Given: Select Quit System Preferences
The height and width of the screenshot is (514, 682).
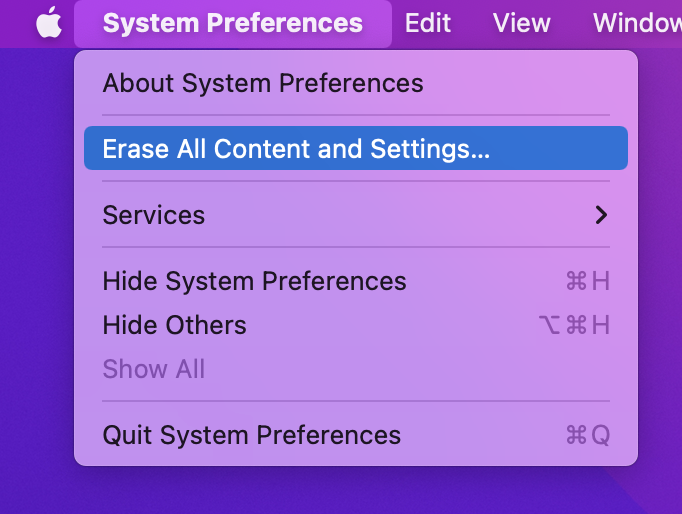Looking at the screenshot, I should (x=356, y=435).
